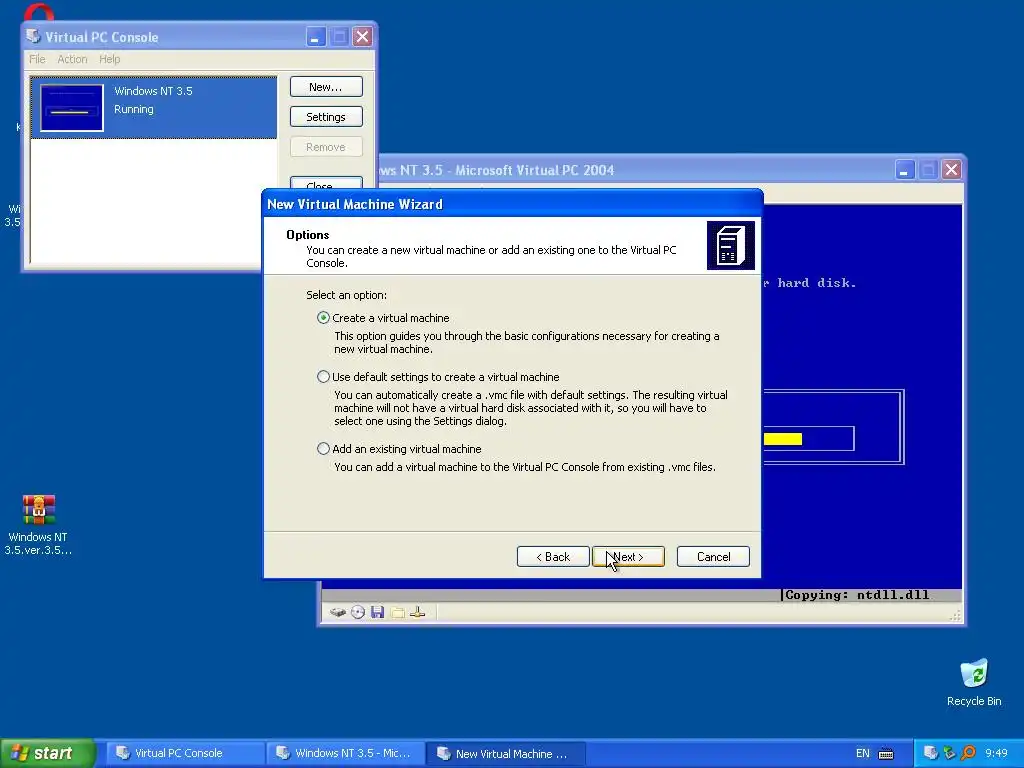Close the Virtual PC Console window
The height and width of the screenshot is (768, 1024).
tap(362, 37)
